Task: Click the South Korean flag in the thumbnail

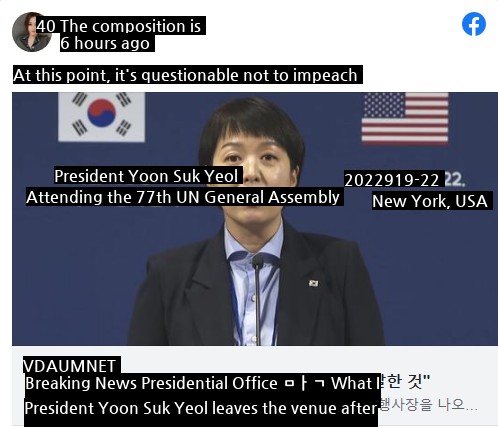Action: (x=102, y=117)
